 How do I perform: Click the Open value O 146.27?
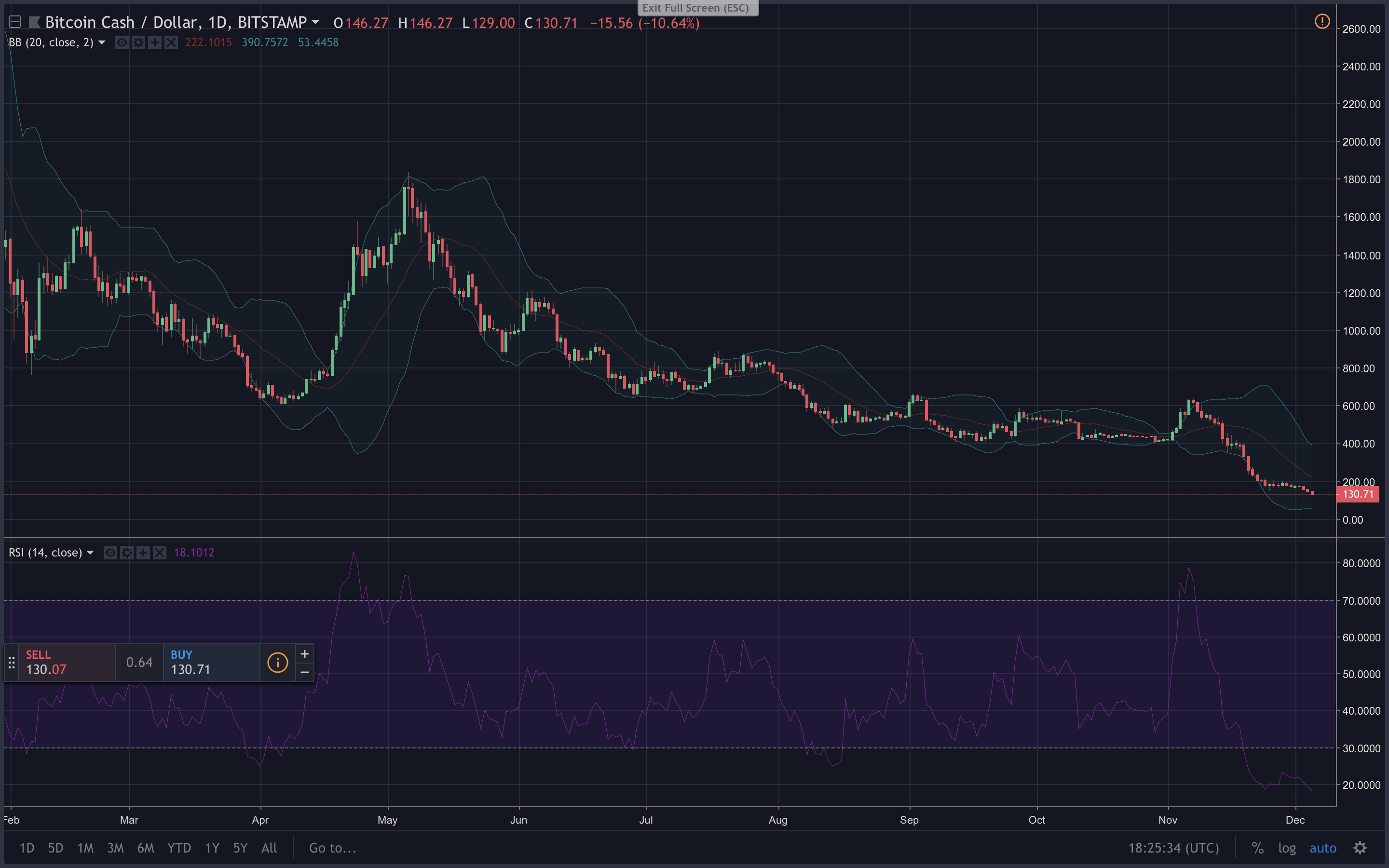point(361,23)
